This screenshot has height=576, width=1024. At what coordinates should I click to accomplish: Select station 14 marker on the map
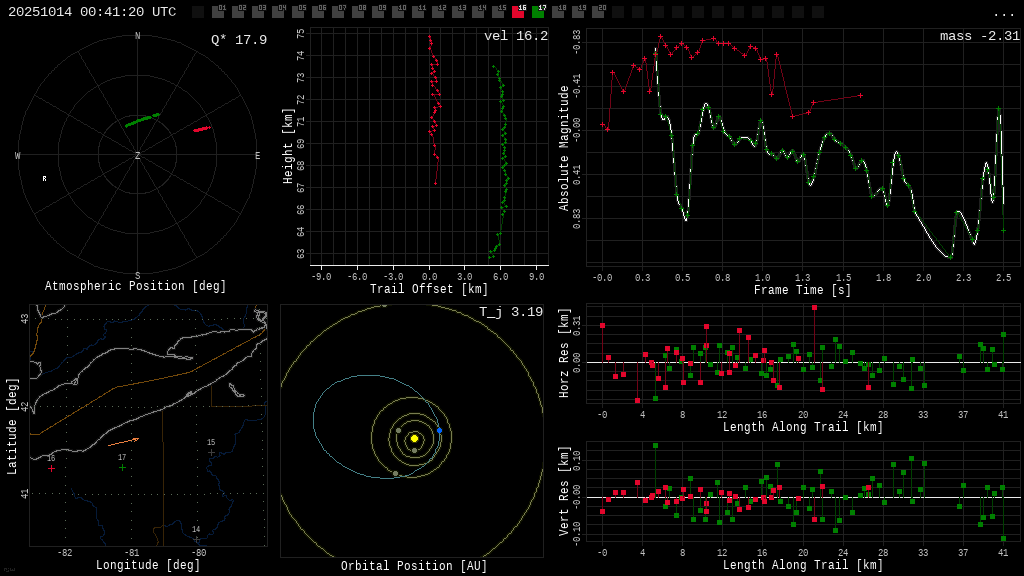[196, 539]
